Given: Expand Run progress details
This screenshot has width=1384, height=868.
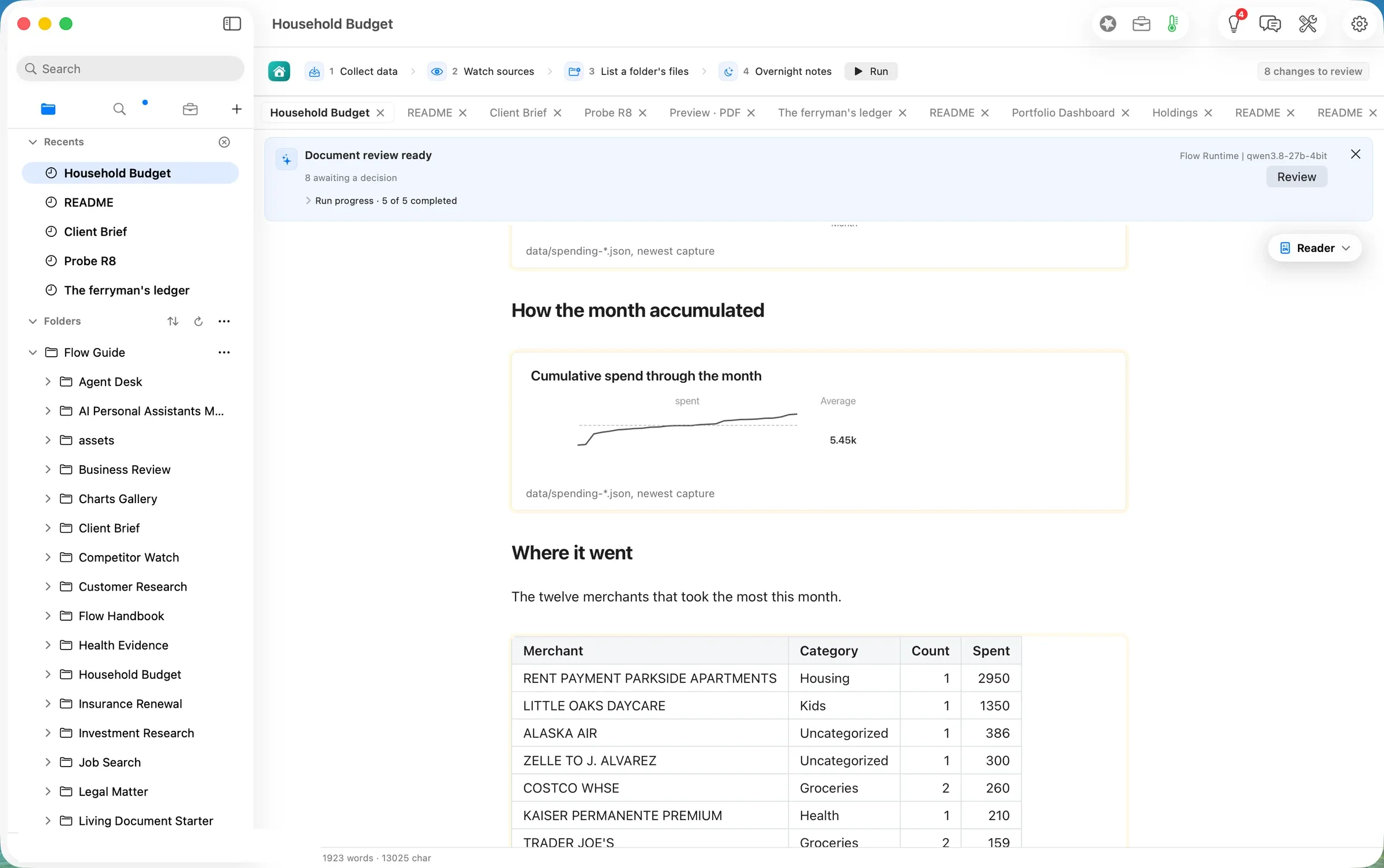Looking at the screenshot, I should point(308,201).
